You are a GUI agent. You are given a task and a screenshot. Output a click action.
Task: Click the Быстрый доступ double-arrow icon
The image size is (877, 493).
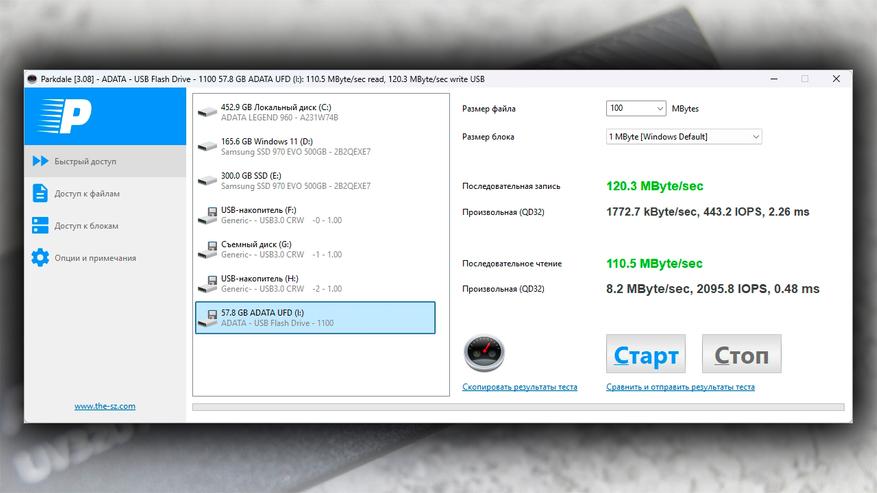tap(40, 161)
